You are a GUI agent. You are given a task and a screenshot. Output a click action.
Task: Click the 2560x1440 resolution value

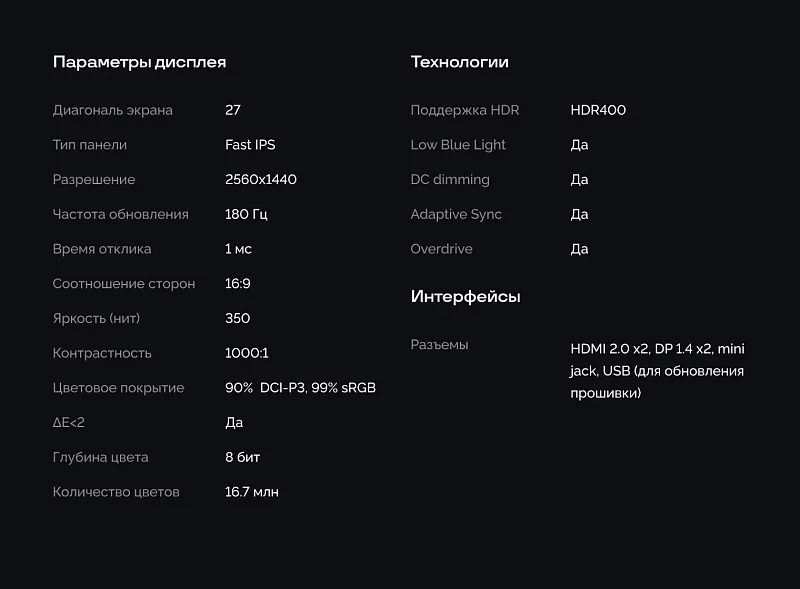click(x=260, y=180)
